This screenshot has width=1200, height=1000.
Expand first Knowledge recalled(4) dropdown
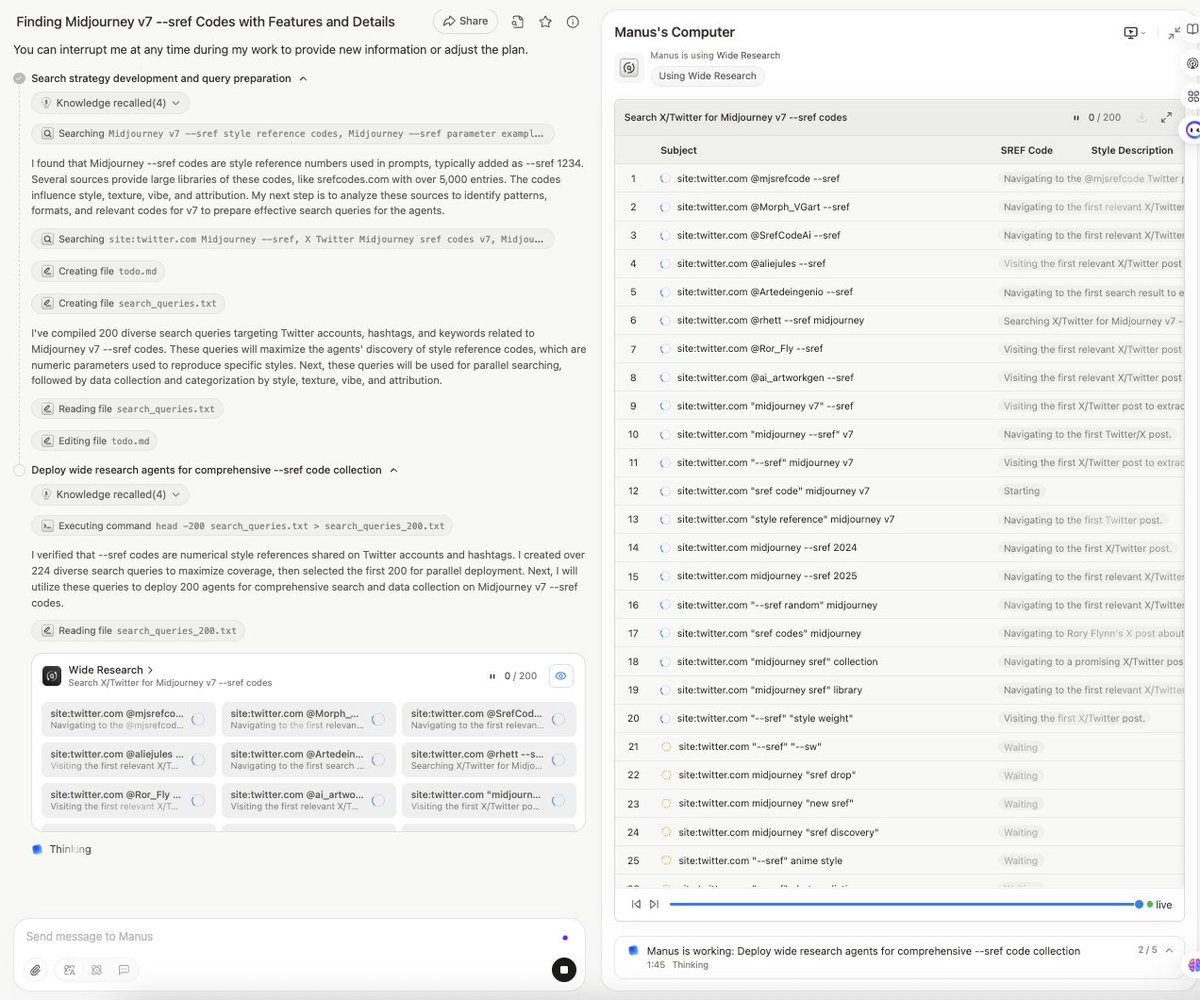110,103
